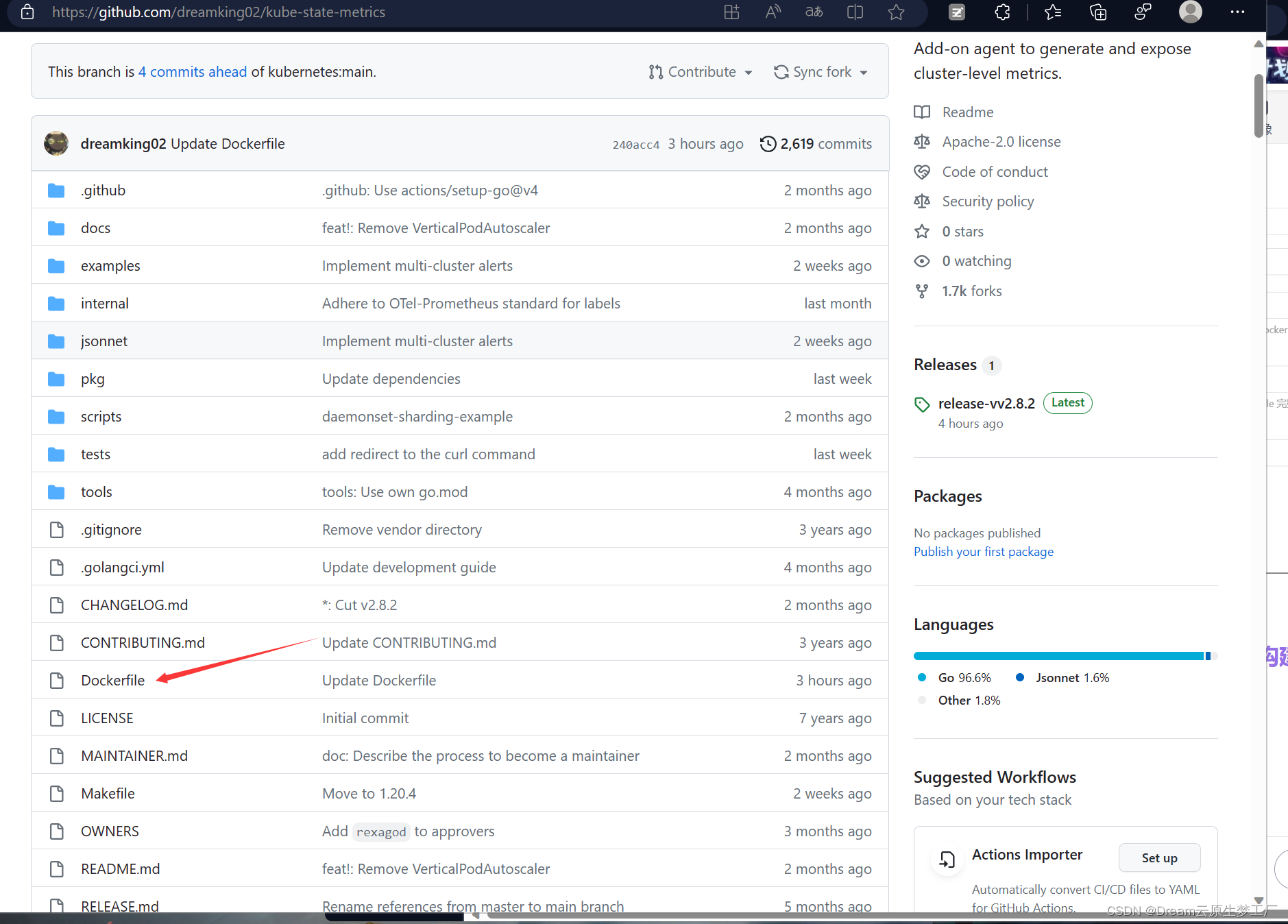Expand the Contribute dropdown
This screenshot has width=1288, height=924.
(x=701, y=72)
